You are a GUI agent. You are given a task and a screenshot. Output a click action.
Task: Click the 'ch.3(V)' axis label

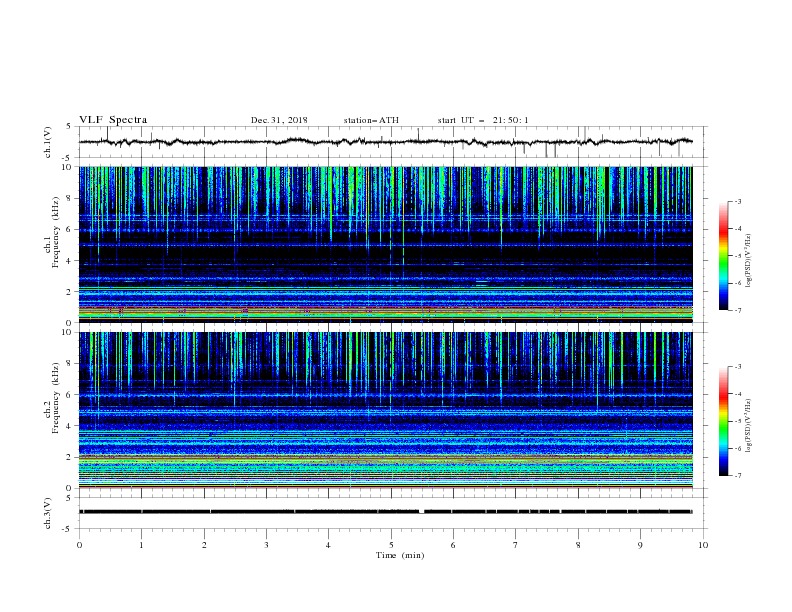point(48,513)
